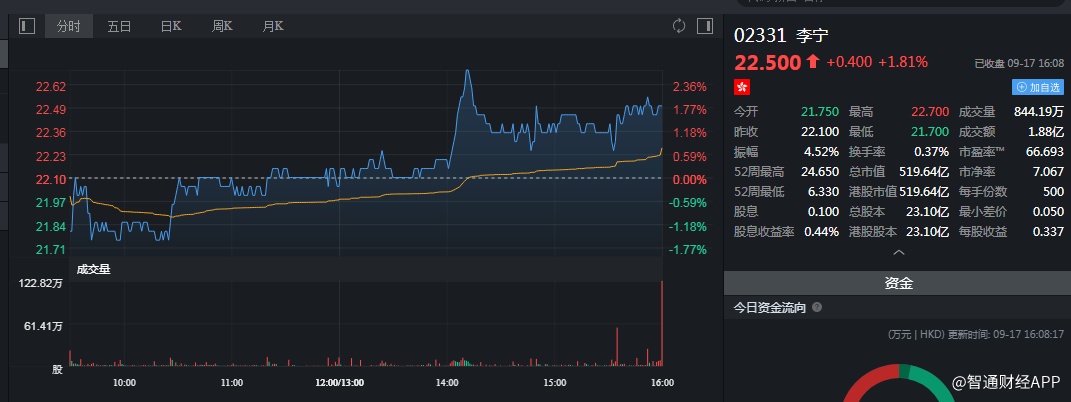Add stock to watchlist with 加自选
Viewport: 1071px width, 402px height.
[1038, 87]
